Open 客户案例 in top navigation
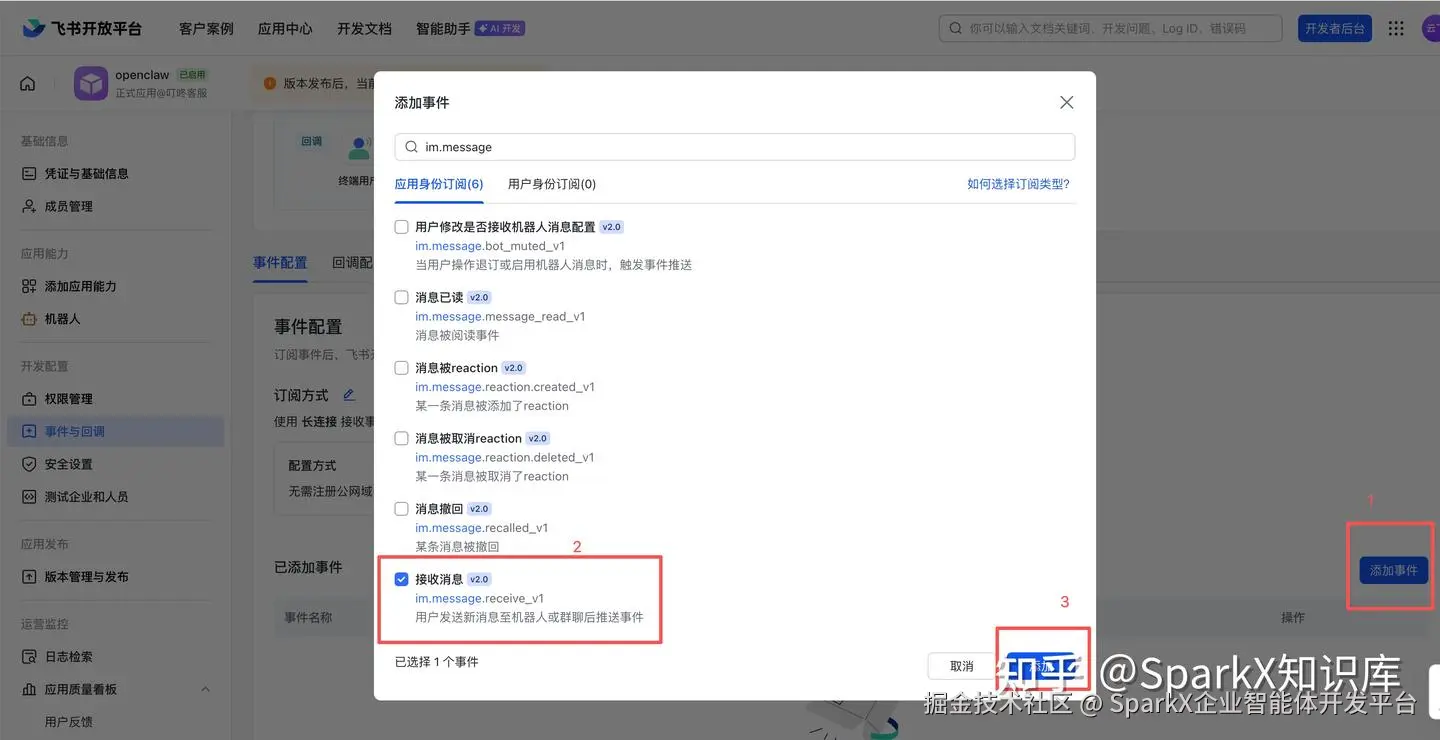Viewport: 1440px width, 740px height. click(206, 28)
